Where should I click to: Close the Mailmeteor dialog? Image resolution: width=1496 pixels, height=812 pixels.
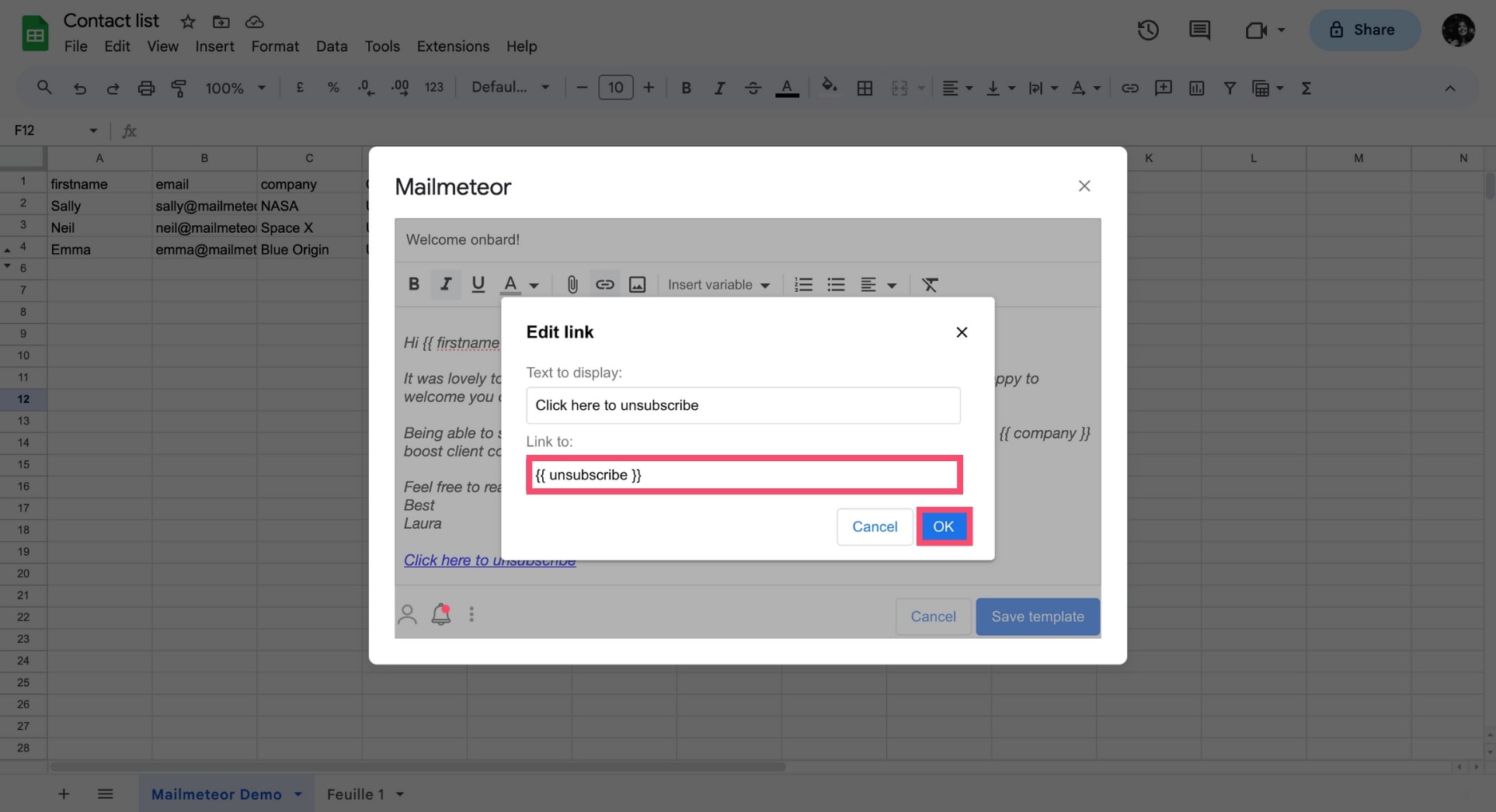tap(1084, 186)
